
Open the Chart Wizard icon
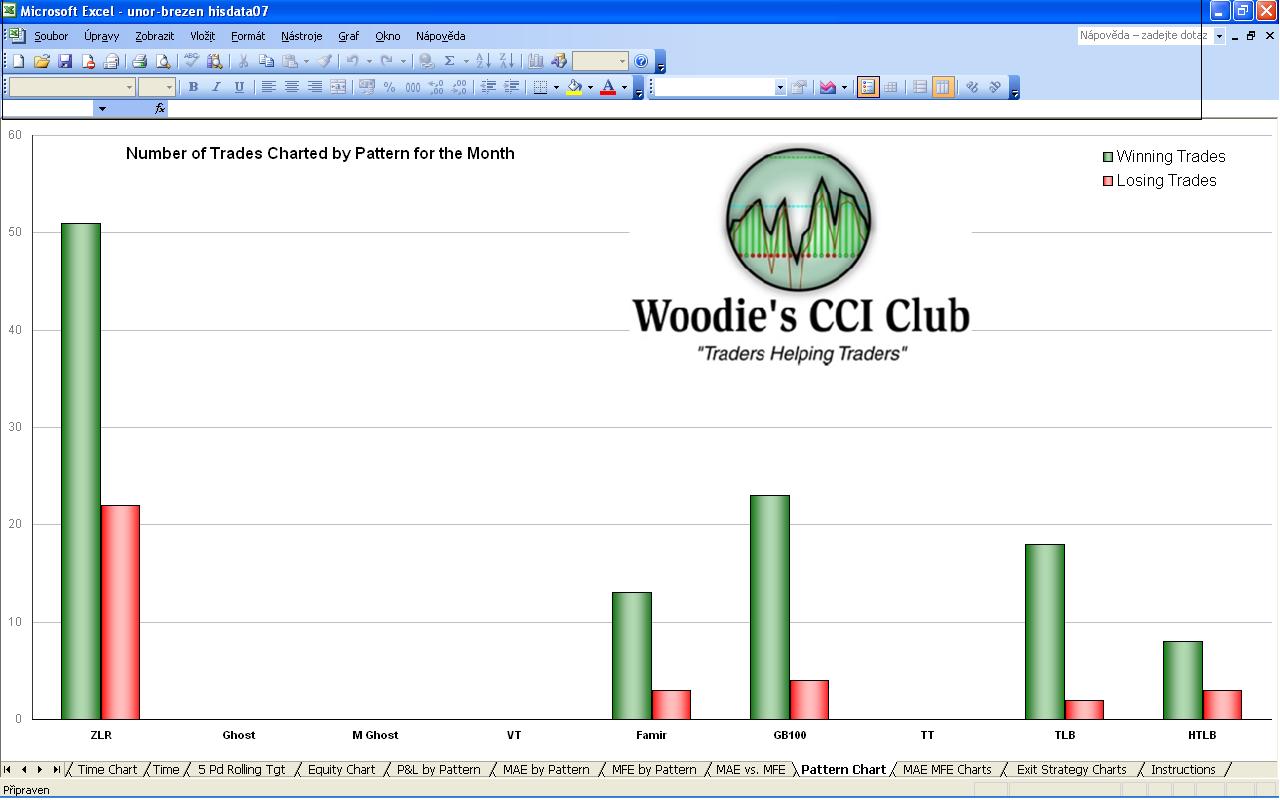click(536, 61)
